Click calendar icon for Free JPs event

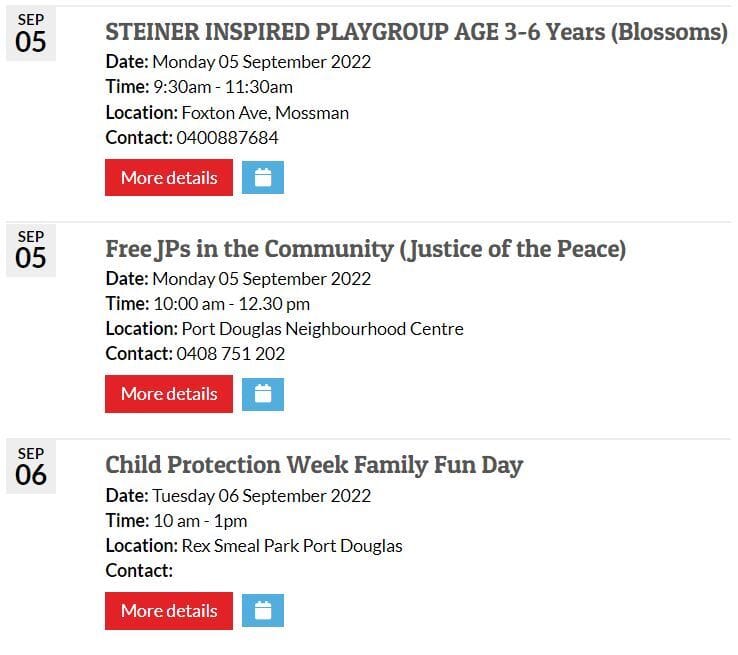pos(263,394)
